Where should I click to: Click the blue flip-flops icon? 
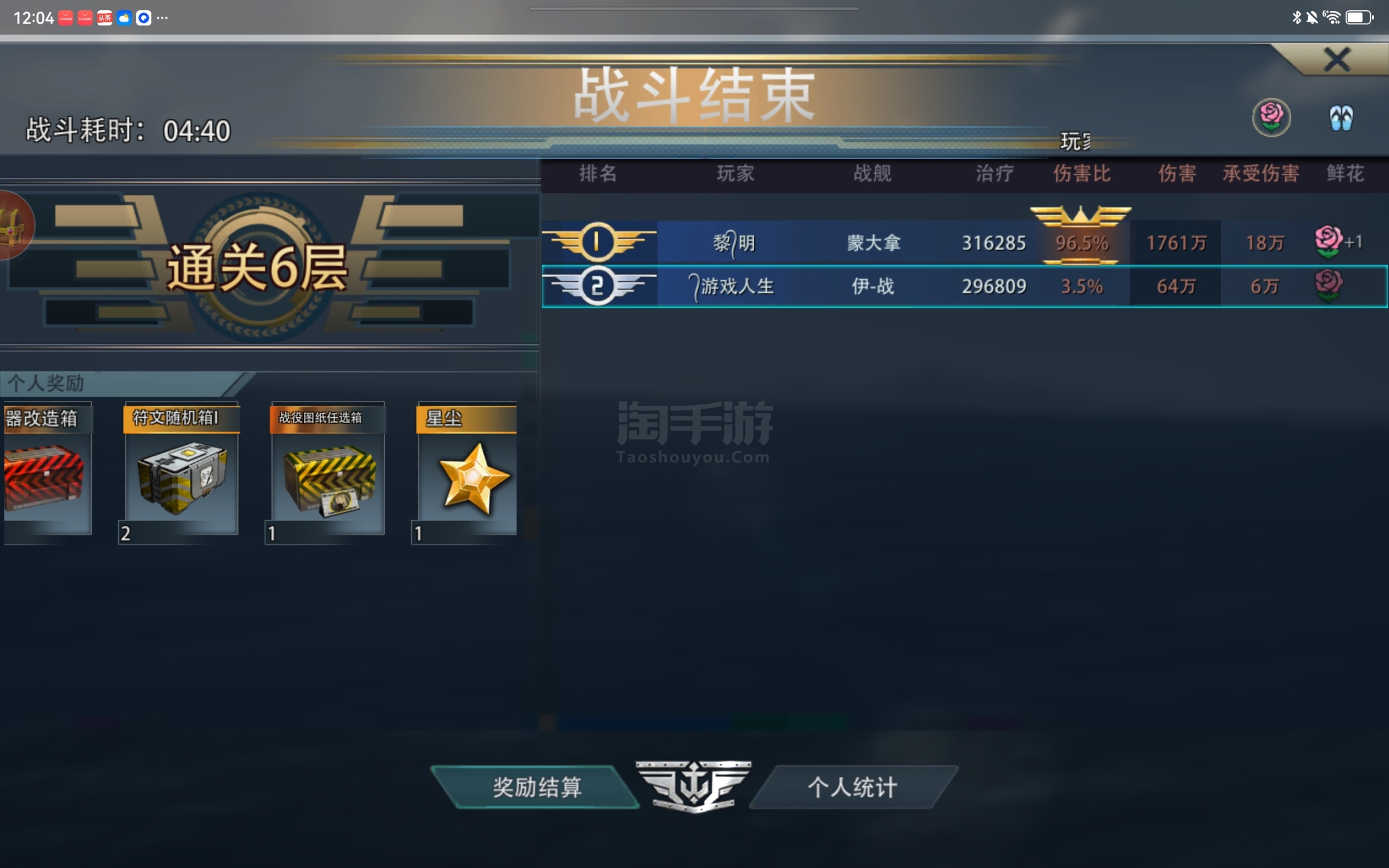tap(1341, 118)
